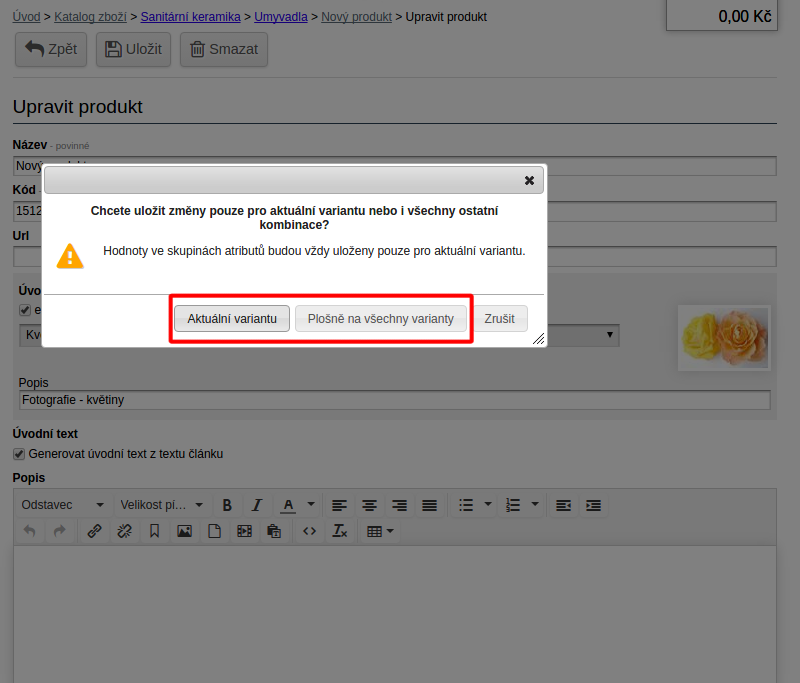
Task: Click the yellow roses thumbnail image
Action: 724,338
